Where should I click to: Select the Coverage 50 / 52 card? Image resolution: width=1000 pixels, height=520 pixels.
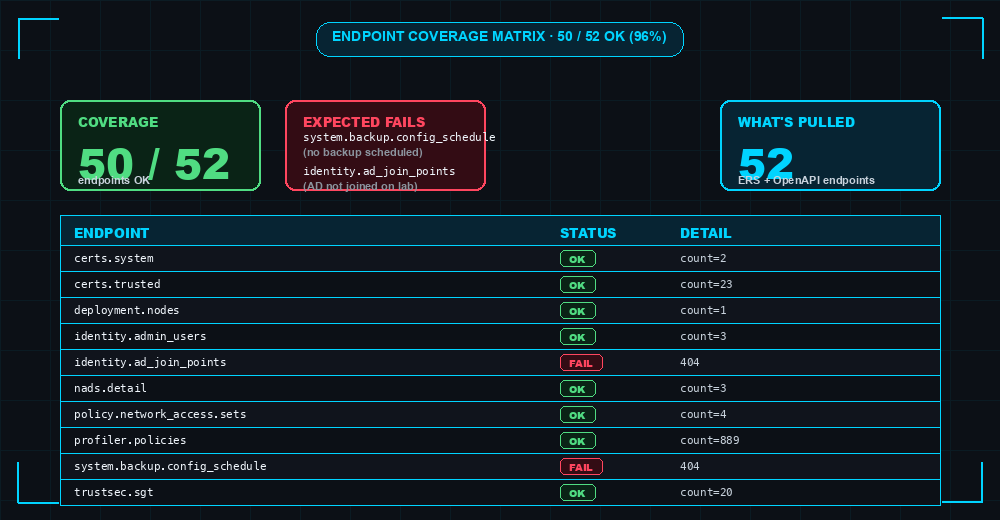coord(161,145)
